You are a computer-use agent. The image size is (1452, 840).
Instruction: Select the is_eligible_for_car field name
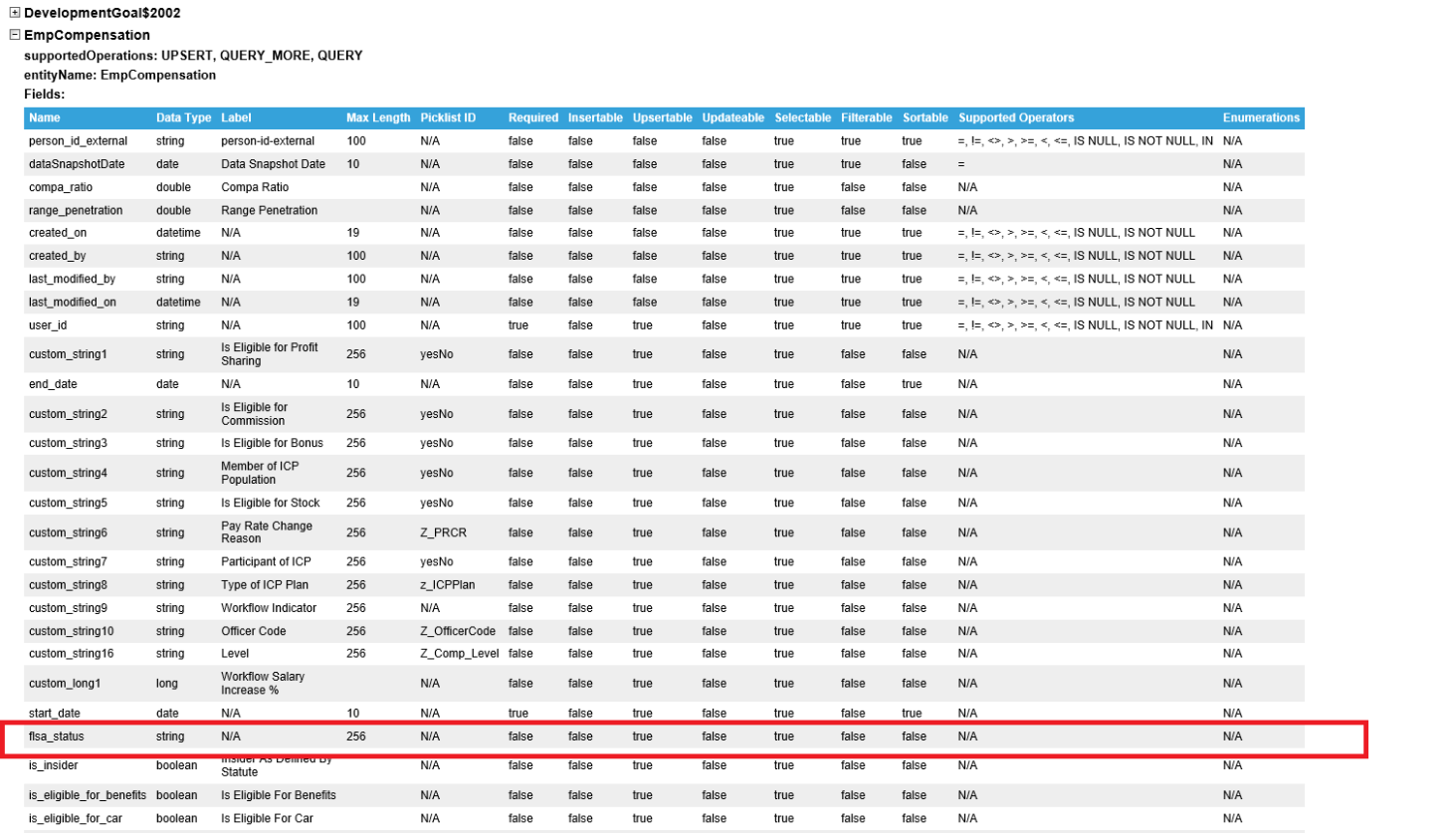point(76,818)
